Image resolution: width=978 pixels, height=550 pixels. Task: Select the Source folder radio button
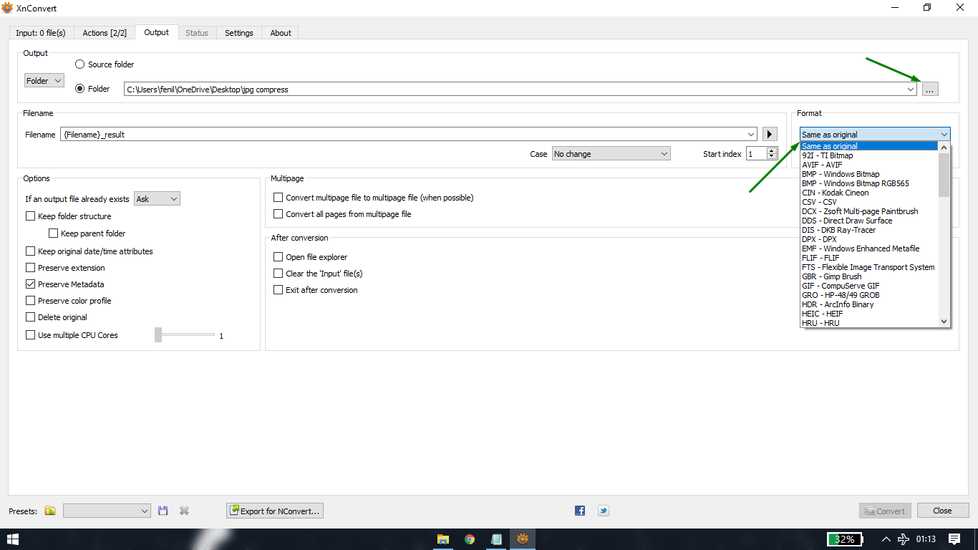tap(80, 64)
